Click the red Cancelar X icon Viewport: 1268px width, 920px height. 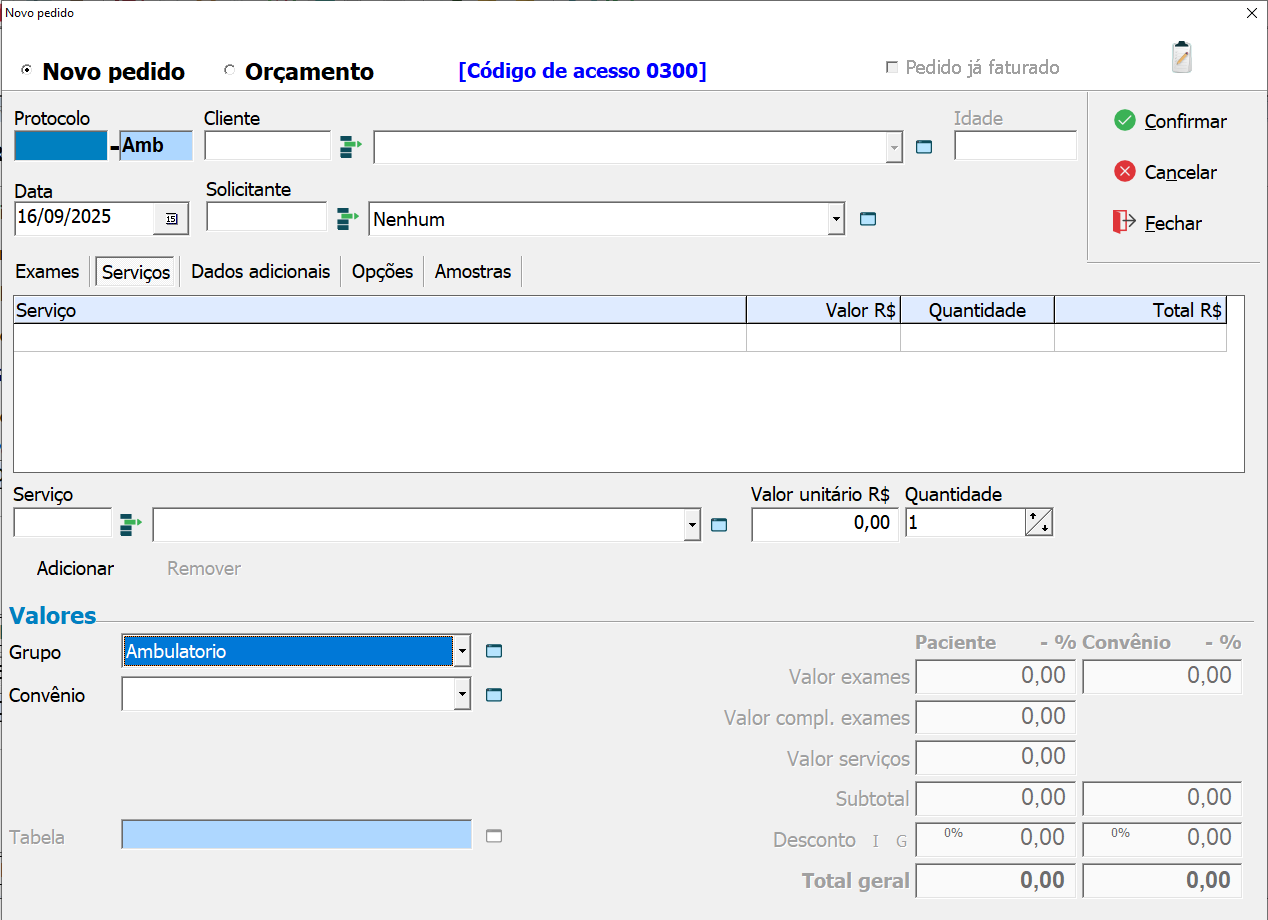pos(1125,171)
